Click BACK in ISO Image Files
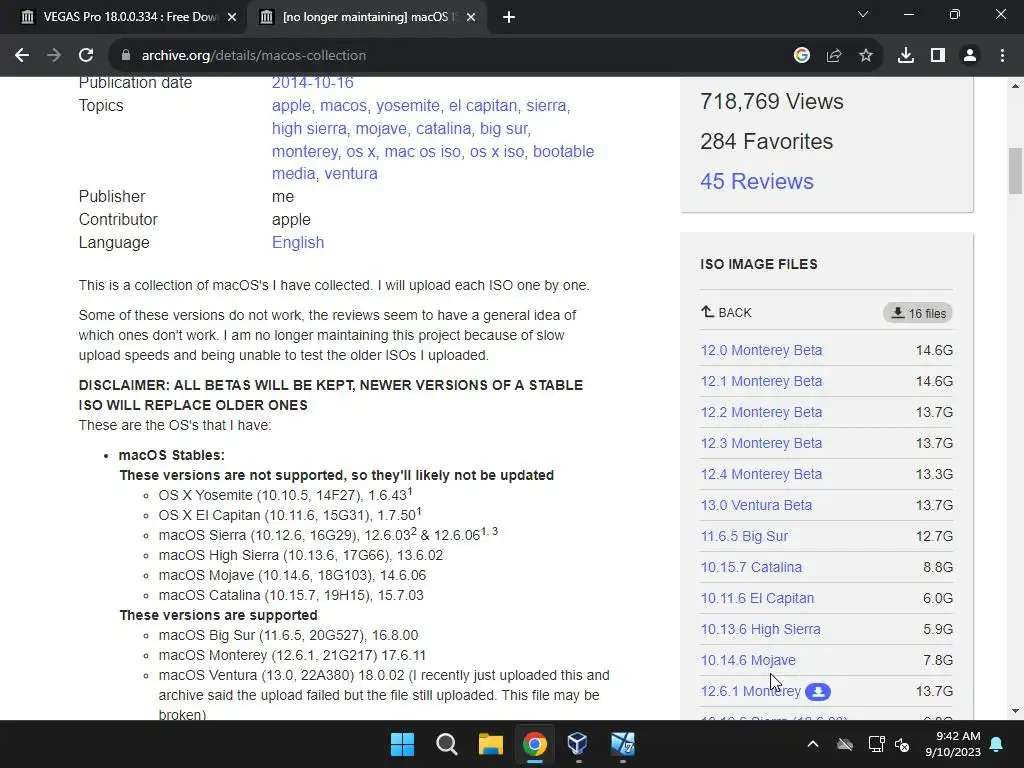 (x=726, y=313)
